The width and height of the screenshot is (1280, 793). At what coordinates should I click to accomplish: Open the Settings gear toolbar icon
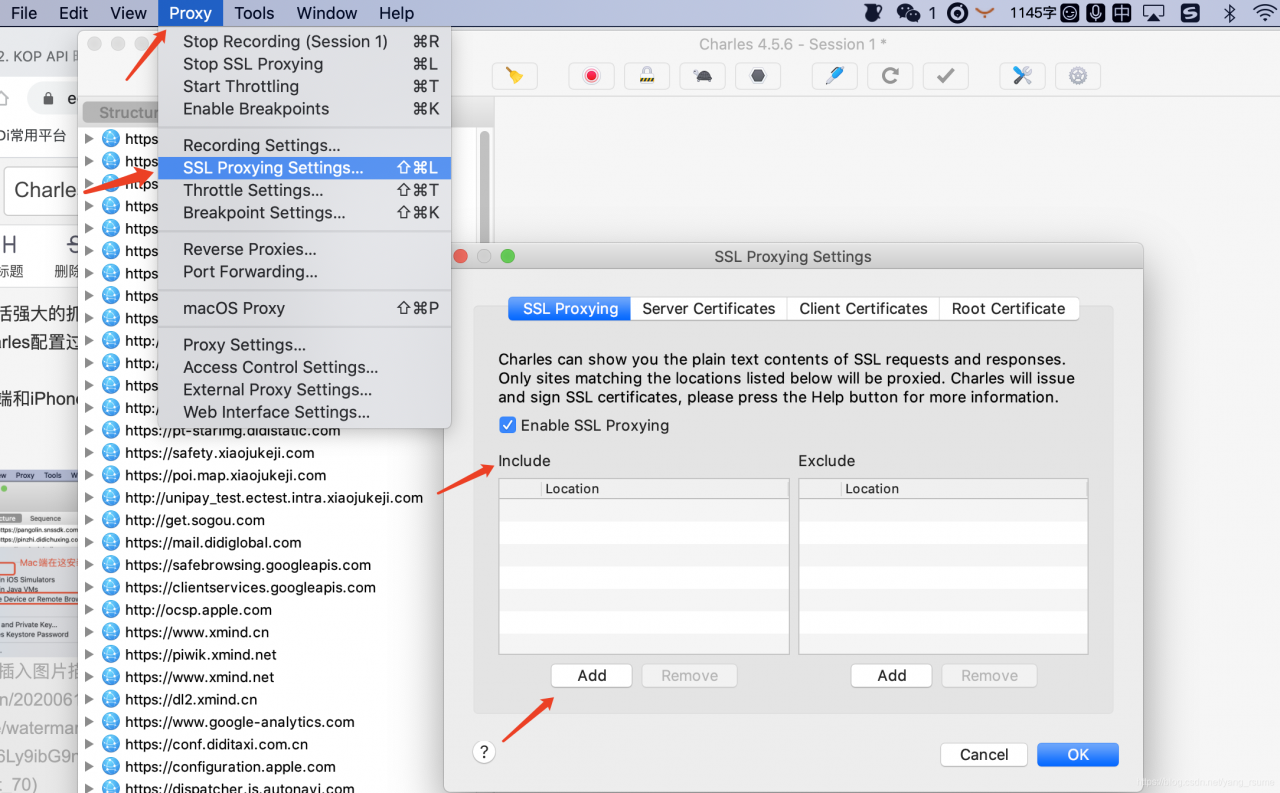1077,76
